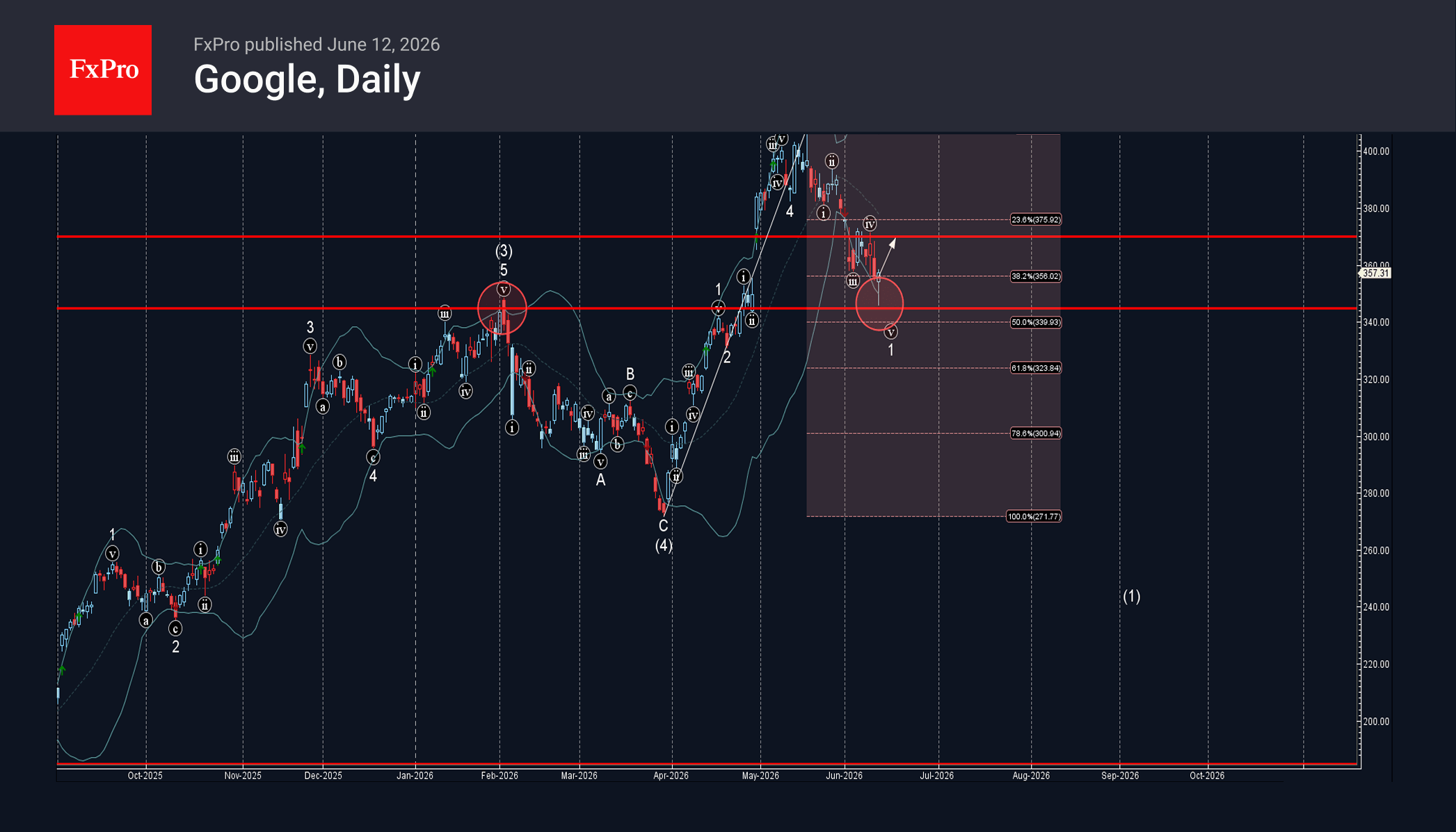Select the (3) wave label
1456x832 pixels.
504,250
